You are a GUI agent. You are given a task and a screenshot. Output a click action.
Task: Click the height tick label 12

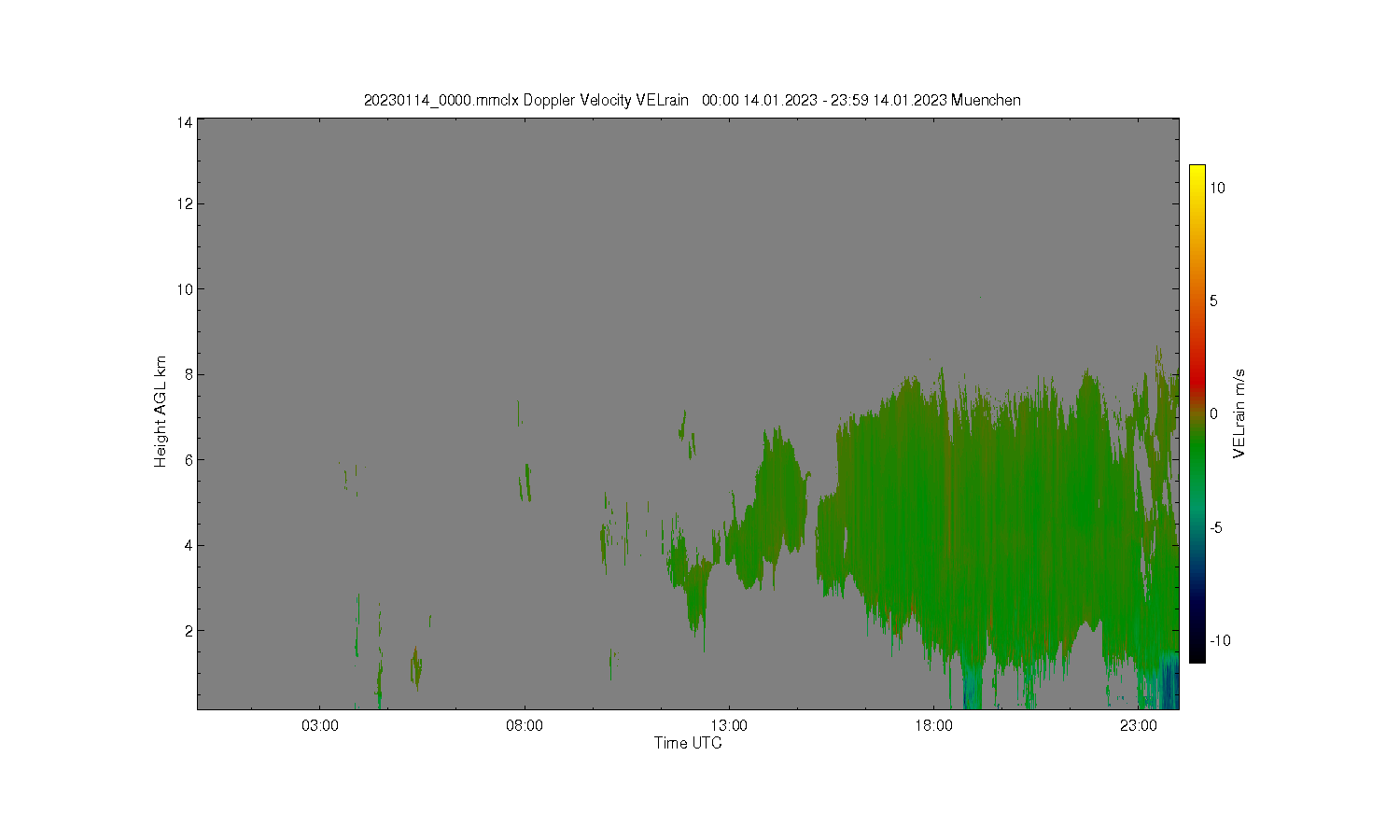point(185,203)
